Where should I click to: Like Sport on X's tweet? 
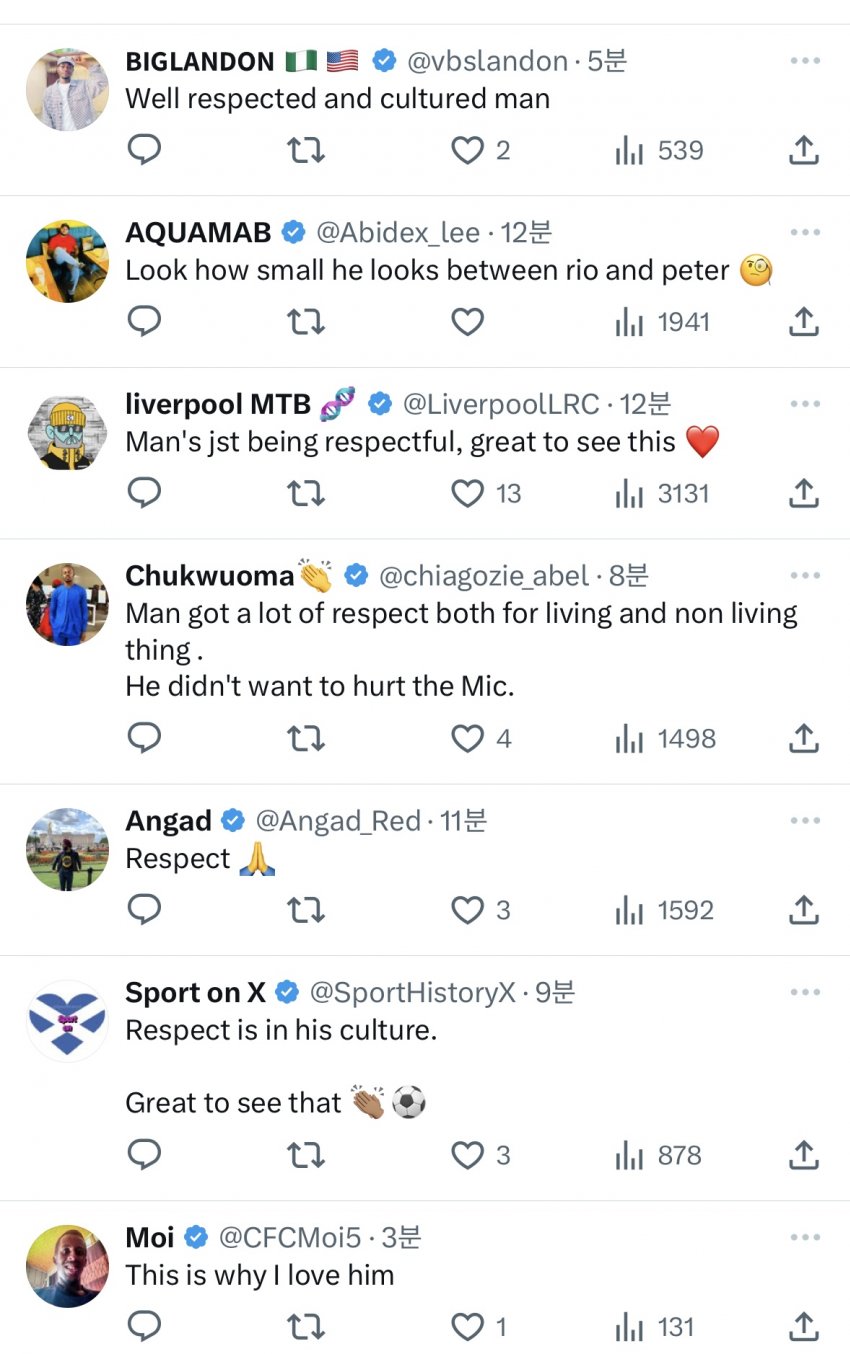[x=467, y=1156]
